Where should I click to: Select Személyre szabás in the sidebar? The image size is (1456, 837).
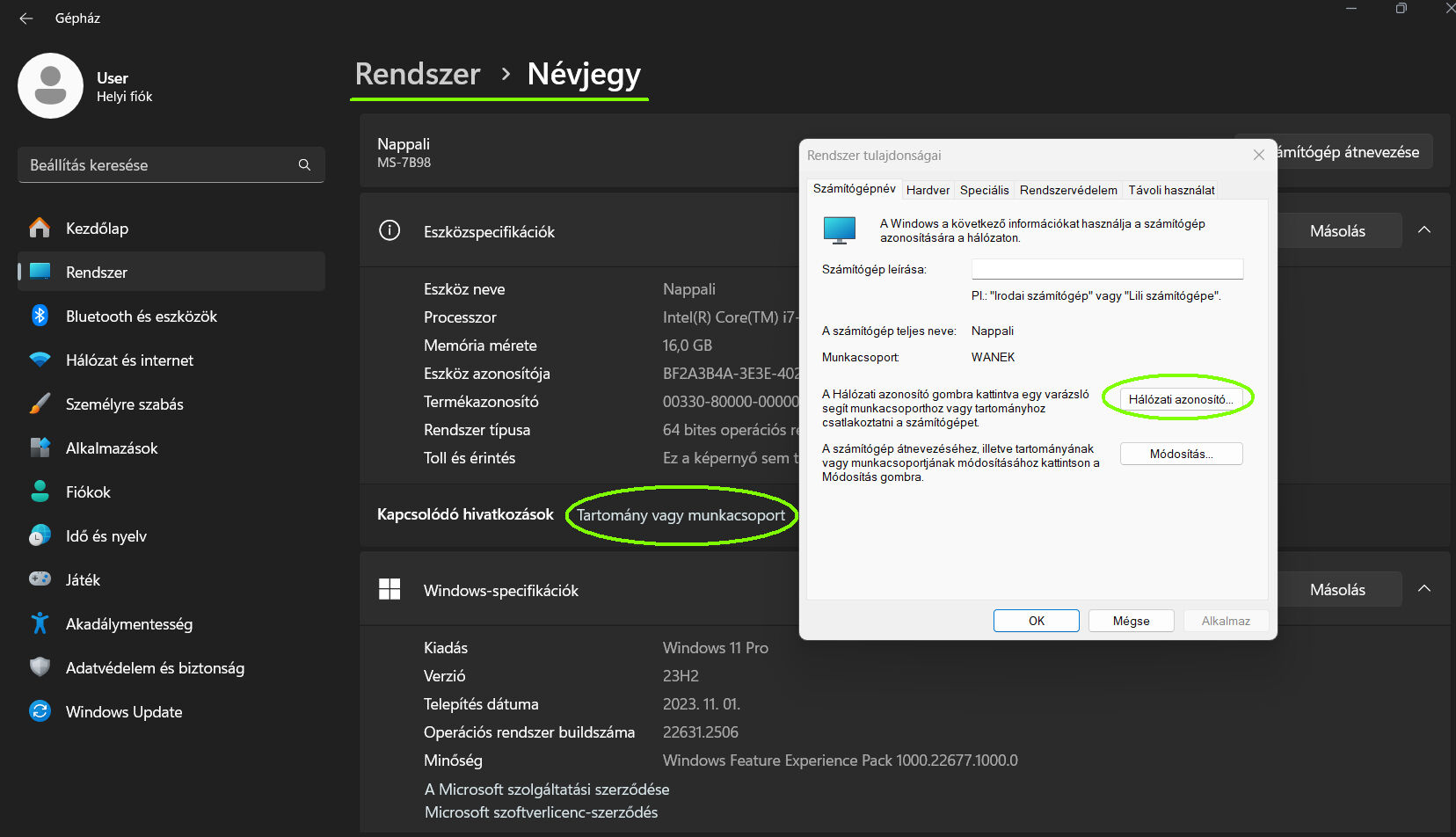(171, 404)
